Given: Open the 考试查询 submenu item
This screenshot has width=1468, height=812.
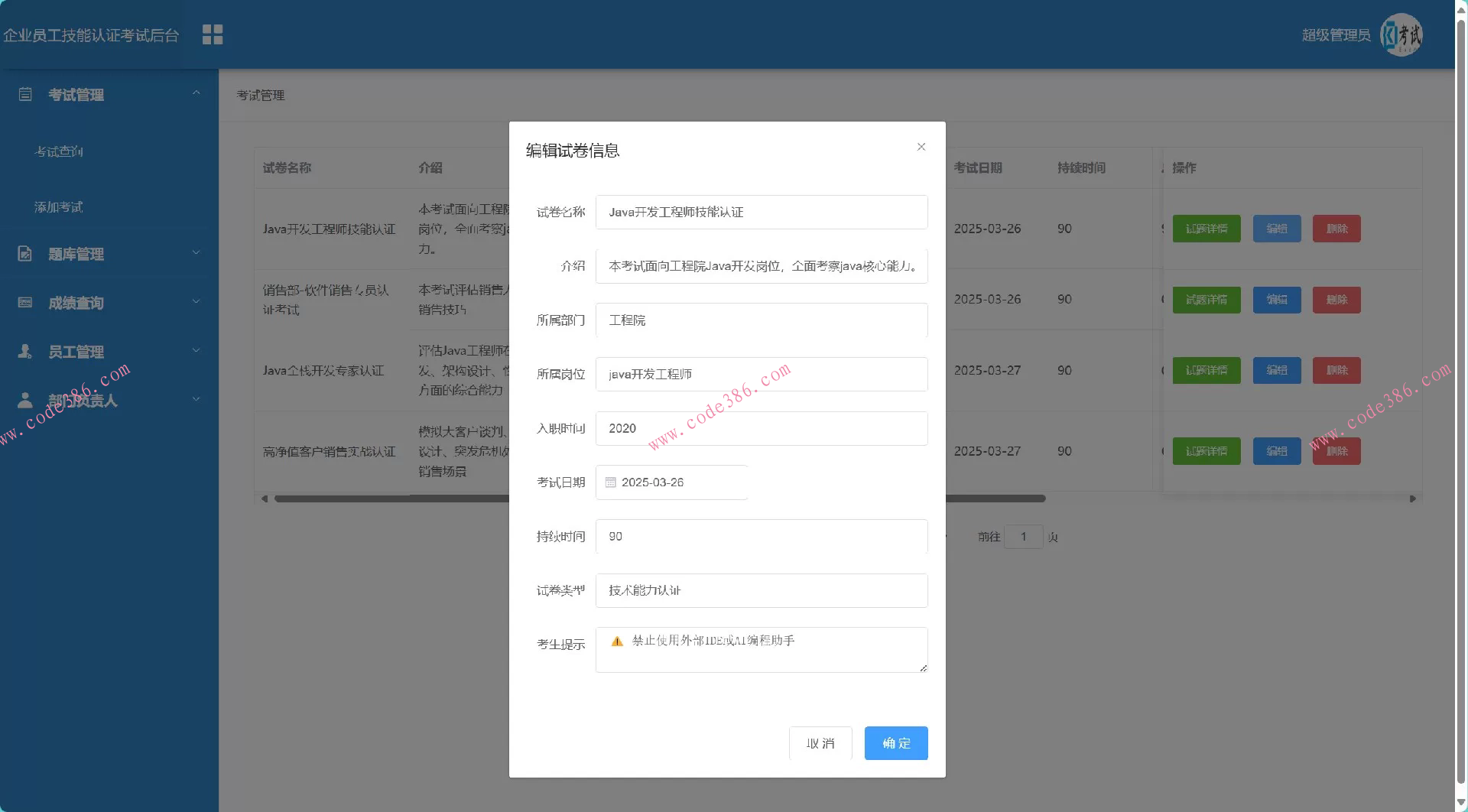Looking at the screenshot, I should (59, 151).
